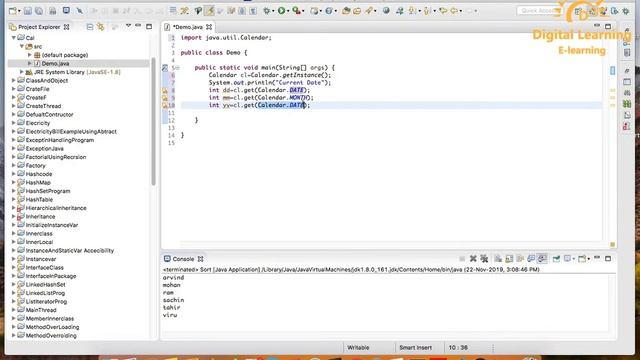
Task: Click the Debug gear icon
Action: (x=267, y=11)
